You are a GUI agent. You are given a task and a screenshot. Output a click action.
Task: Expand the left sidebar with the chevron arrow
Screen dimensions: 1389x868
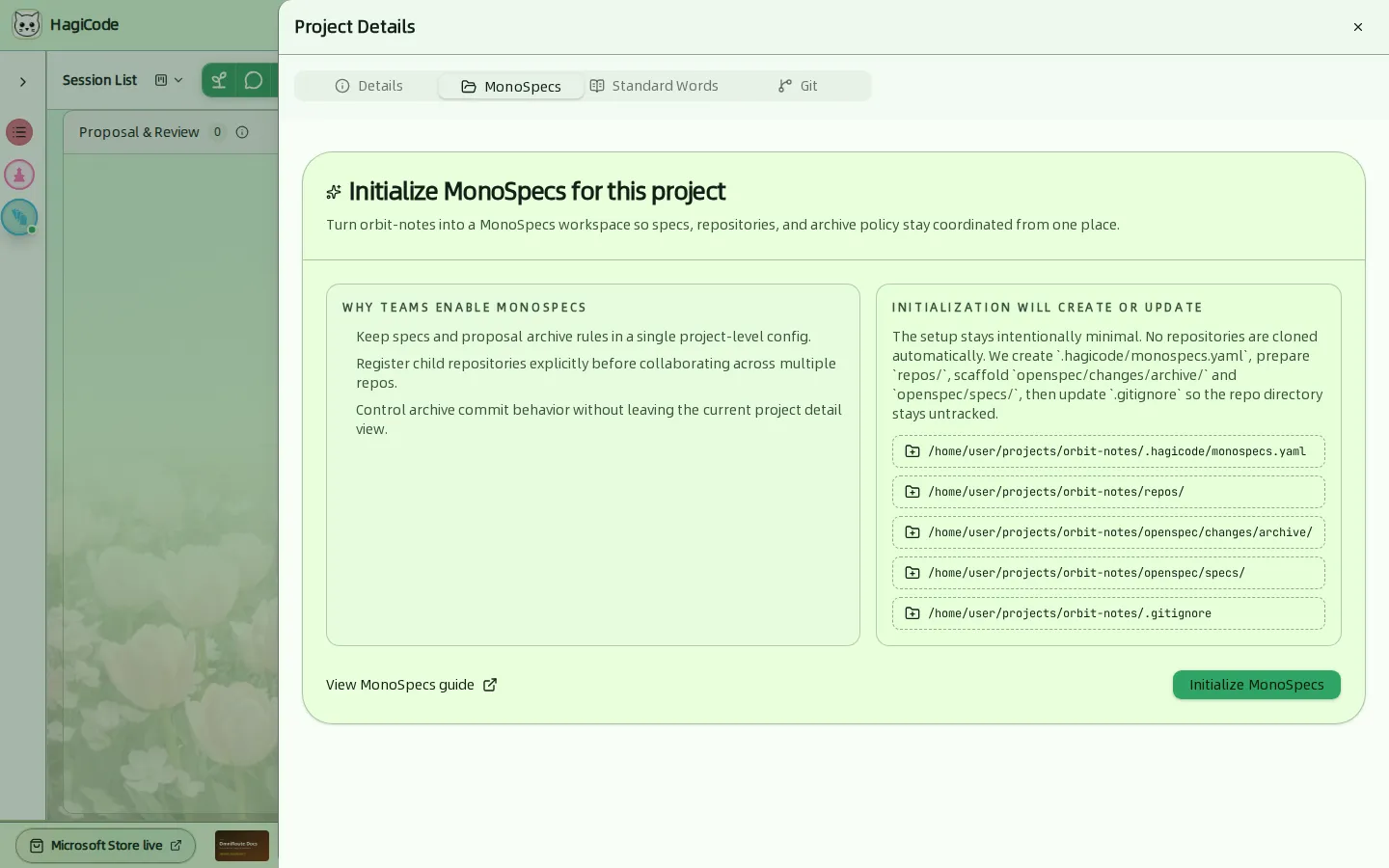tap(23, 82)
